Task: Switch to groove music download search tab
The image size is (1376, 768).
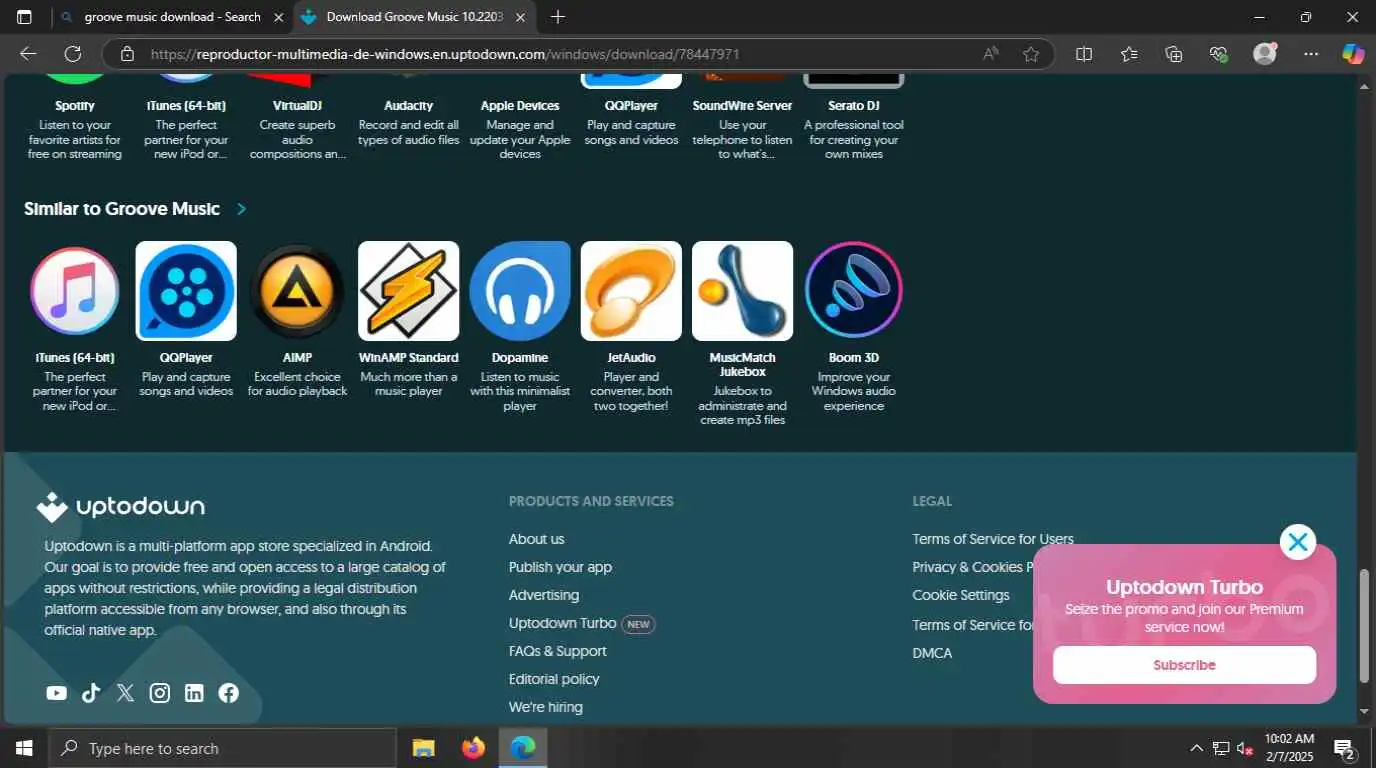Action: click(x=173, y=17)
